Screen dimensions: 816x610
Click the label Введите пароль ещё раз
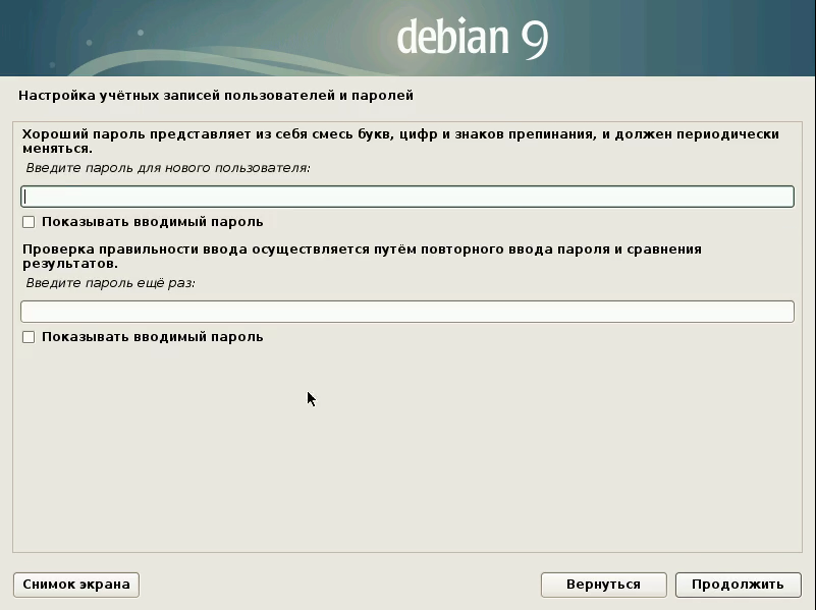110,283
